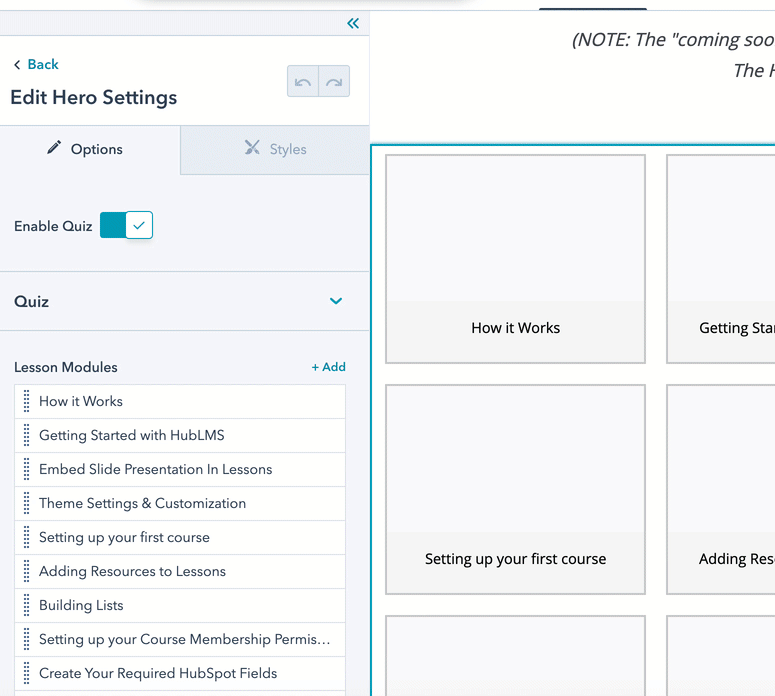775x696 pixels.
Task: Add a new lesson module
Action: 329,367
